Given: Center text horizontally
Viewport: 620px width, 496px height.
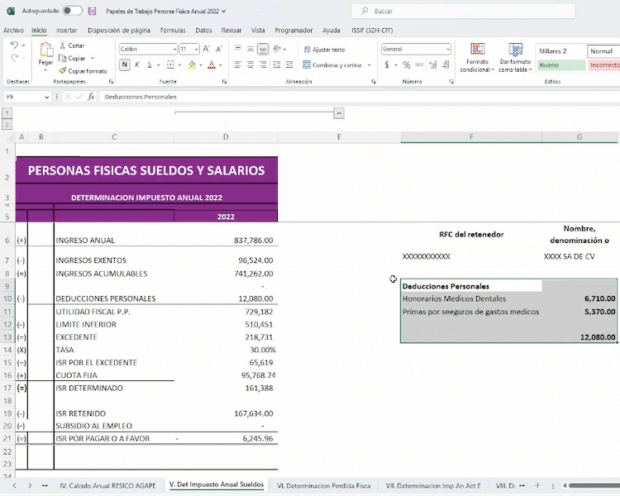Looking at the screenshot, I should coord(250,64).
